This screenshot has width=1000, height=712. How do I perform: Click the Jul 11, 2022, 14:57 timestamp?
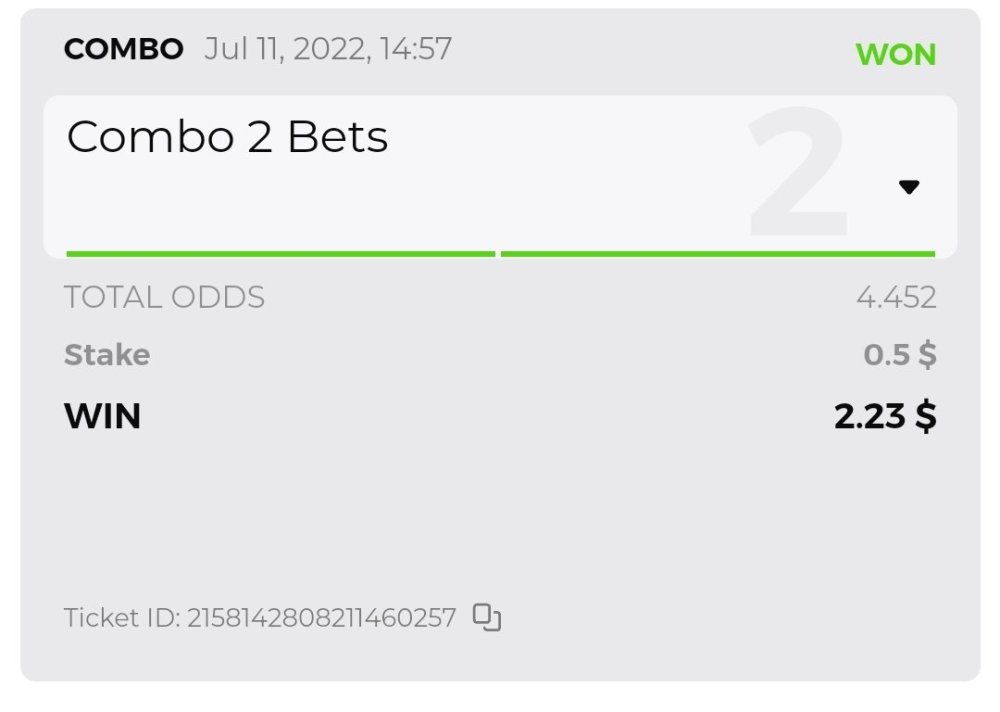click(328, 49)
